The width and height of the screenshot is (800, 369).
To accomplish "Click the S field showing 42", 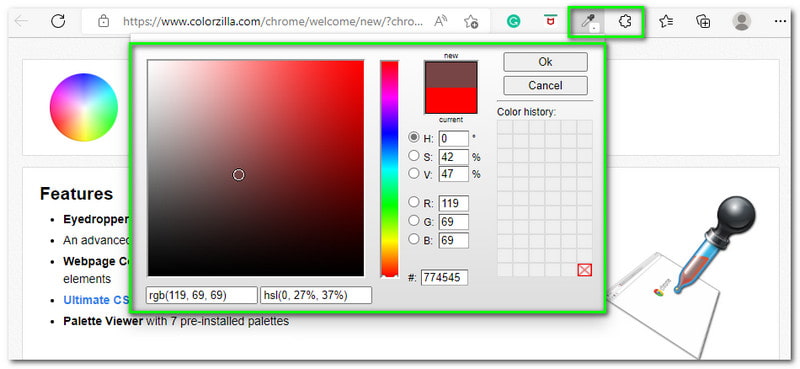I will click(454, 156).
